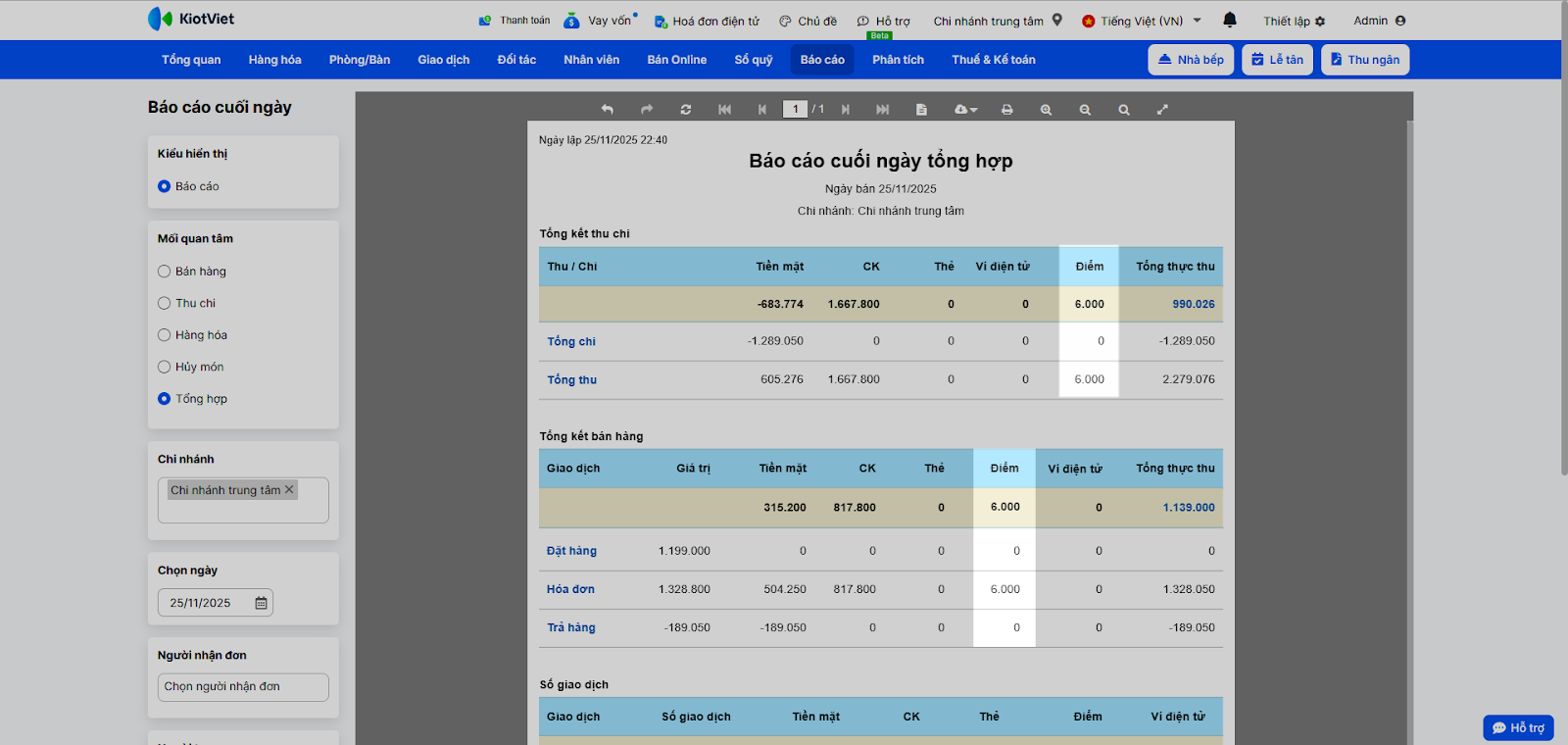Open the export download dropdown

tap(965, 110)
